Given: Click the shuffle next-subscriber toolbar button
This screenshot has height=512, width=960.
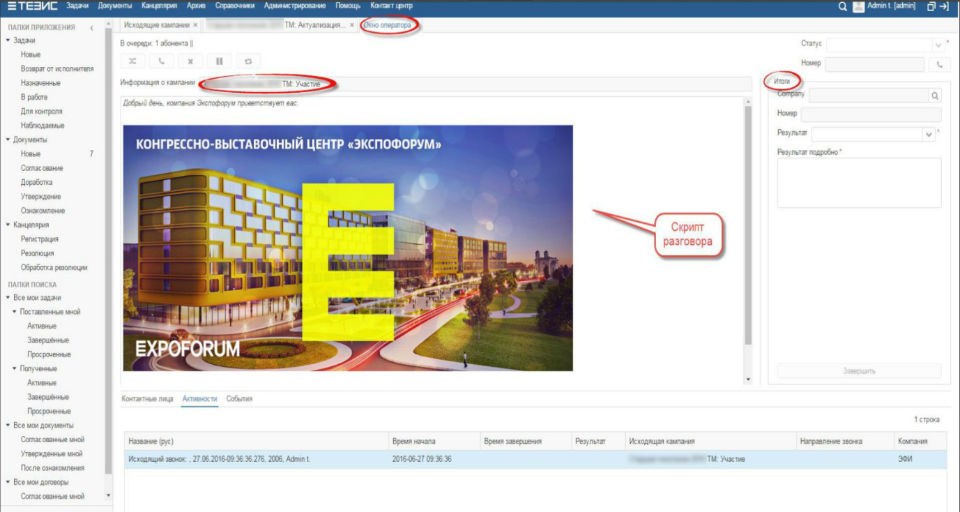Looking at the screenshot, I should 132,61.
